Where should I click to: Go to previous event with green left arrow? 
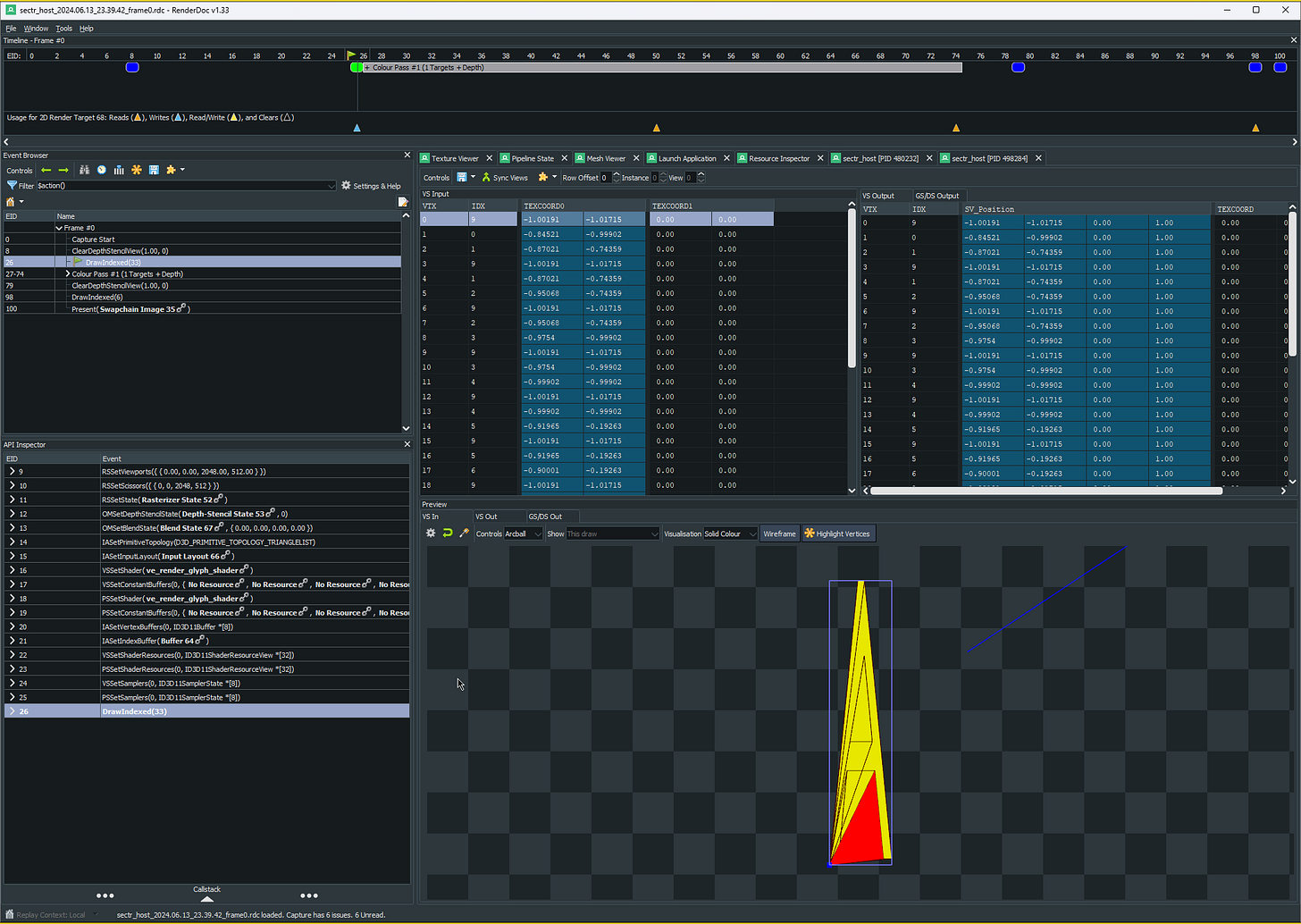tap(46, 170)
